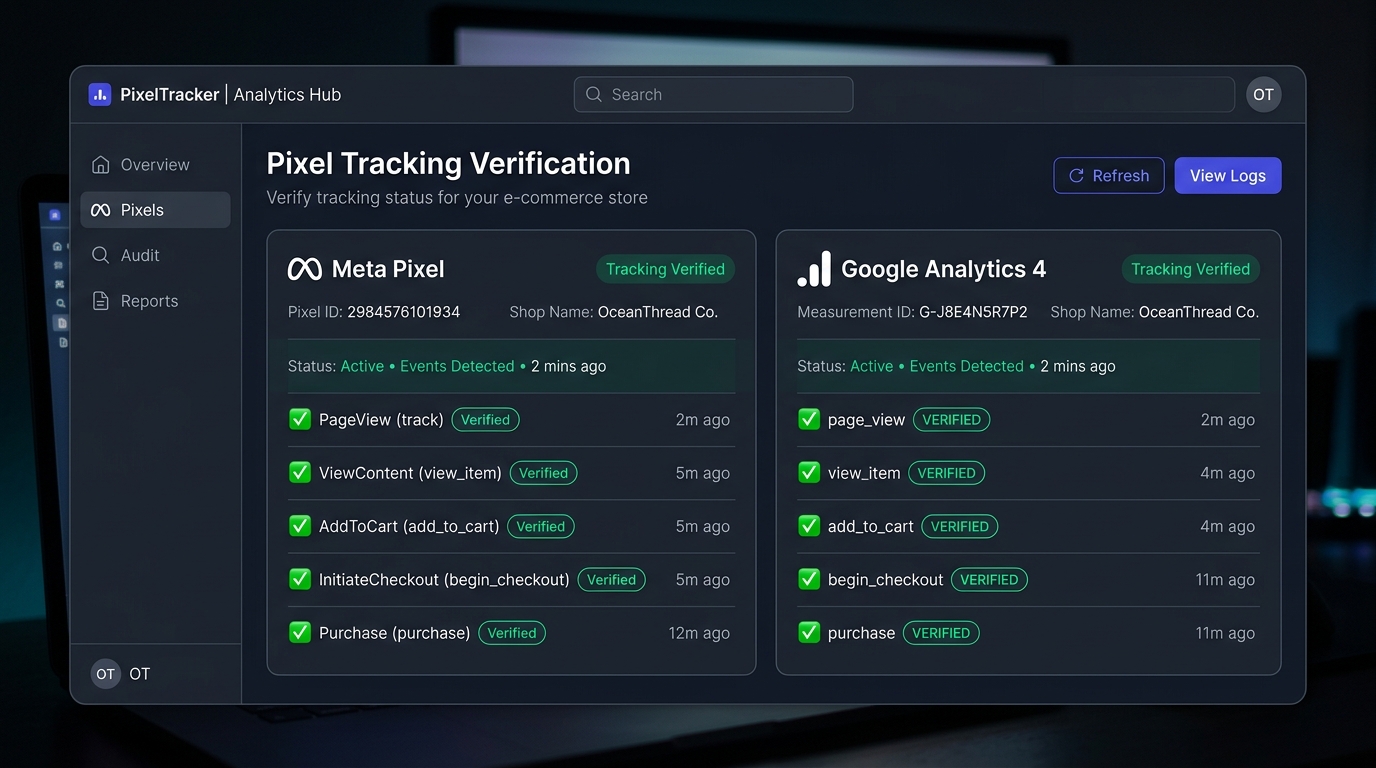Click the Refresh button
1376x768 pixels.
click(x=1109, y=176)
